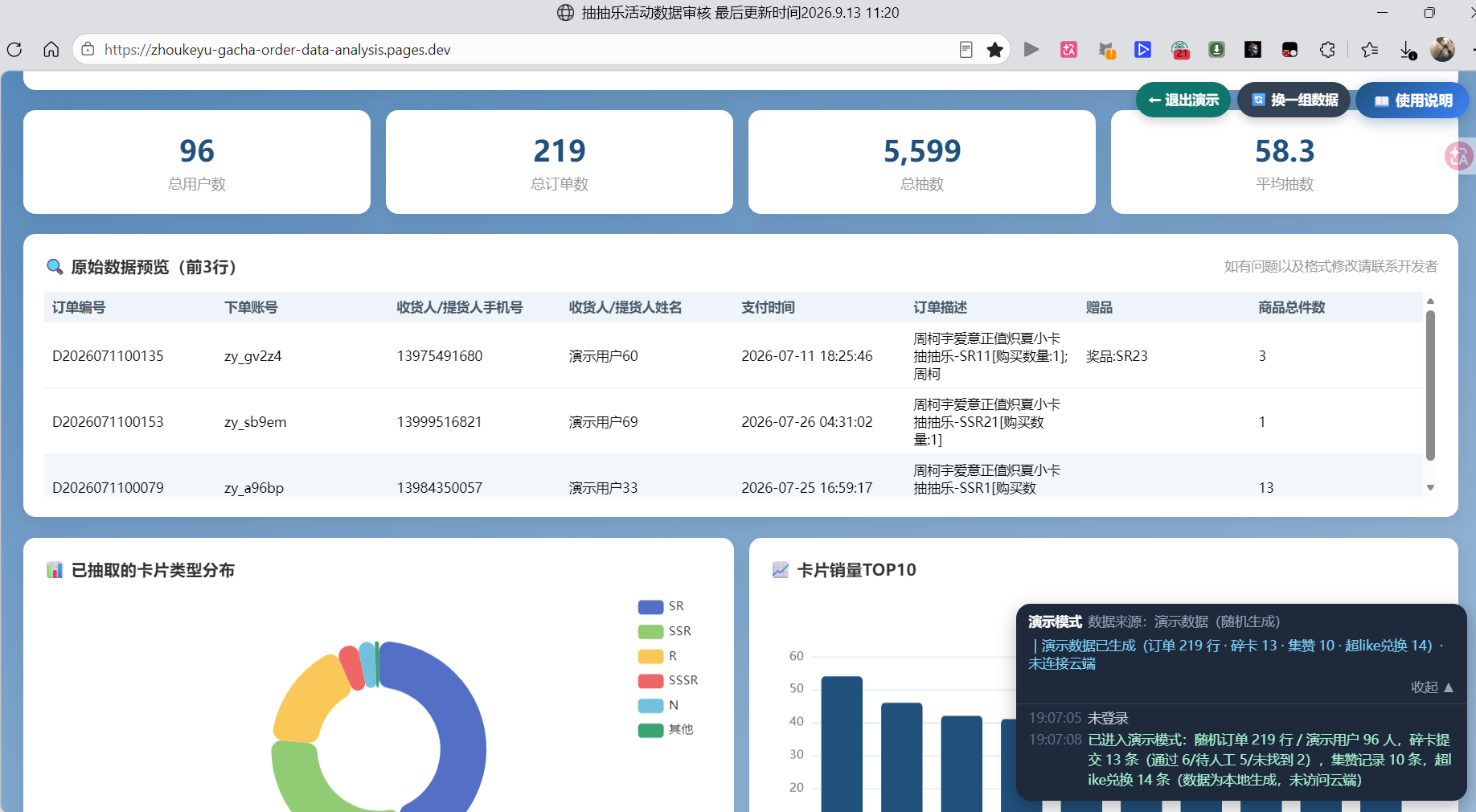Open the Favorites star-list icon

point(1370,50)
